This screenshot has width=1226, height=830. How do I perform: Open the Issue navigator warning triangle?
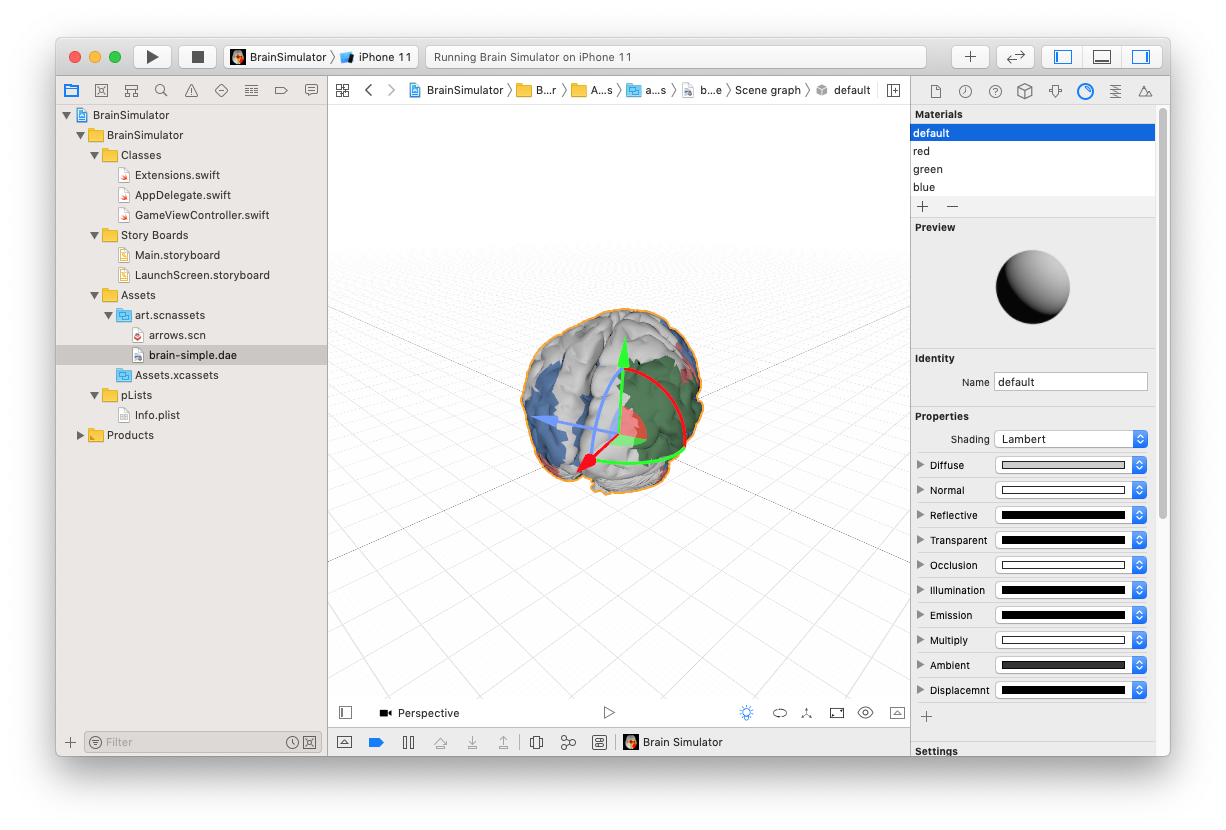(191, 90)
